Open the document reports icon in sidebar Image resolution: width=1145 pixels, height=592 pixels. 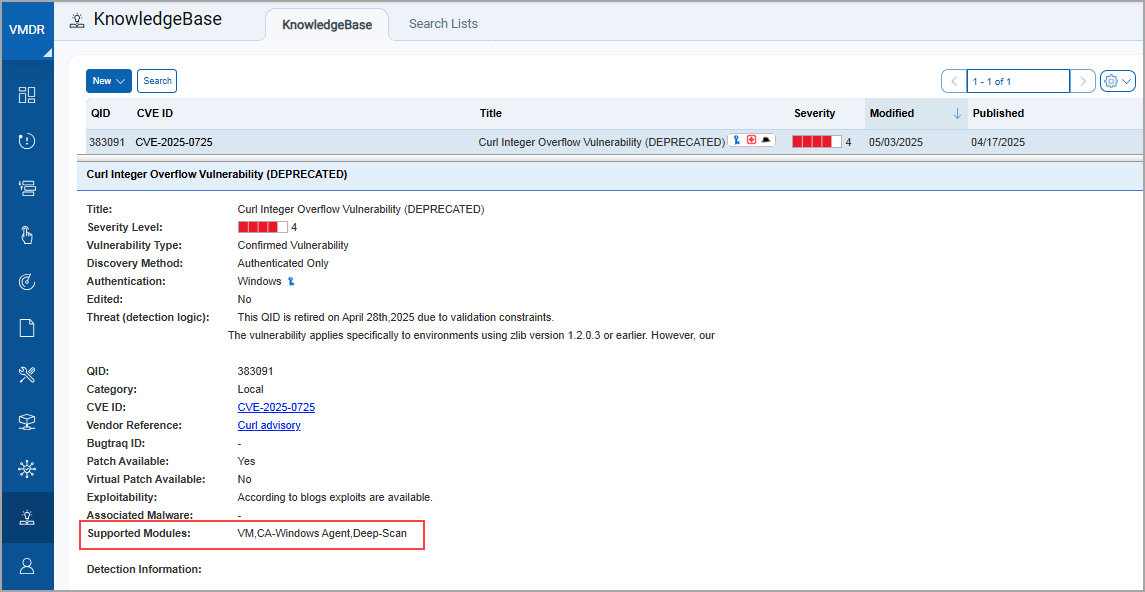coord(27,328)
